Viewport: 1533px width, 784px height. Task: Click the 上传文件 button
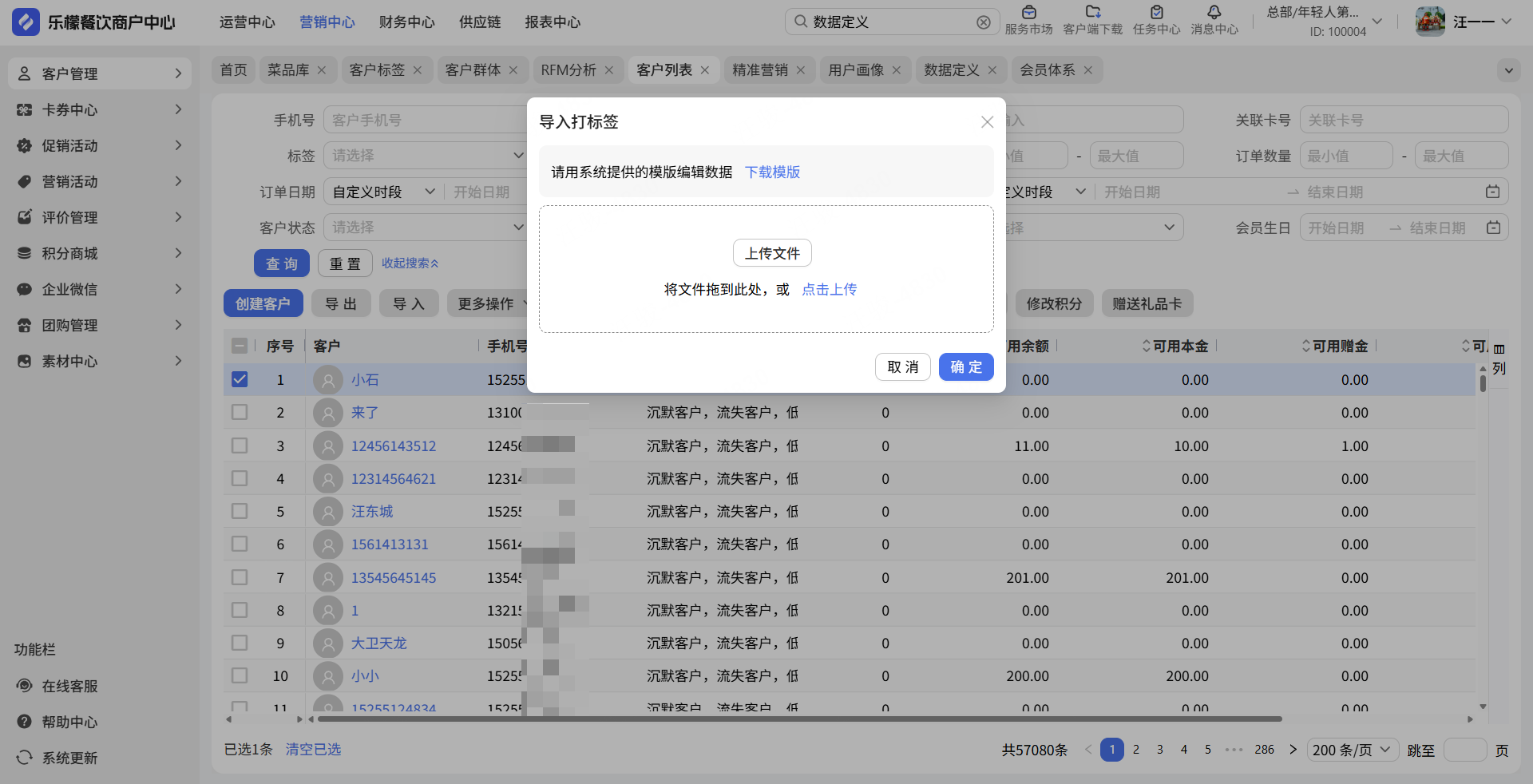pos(772,253)
